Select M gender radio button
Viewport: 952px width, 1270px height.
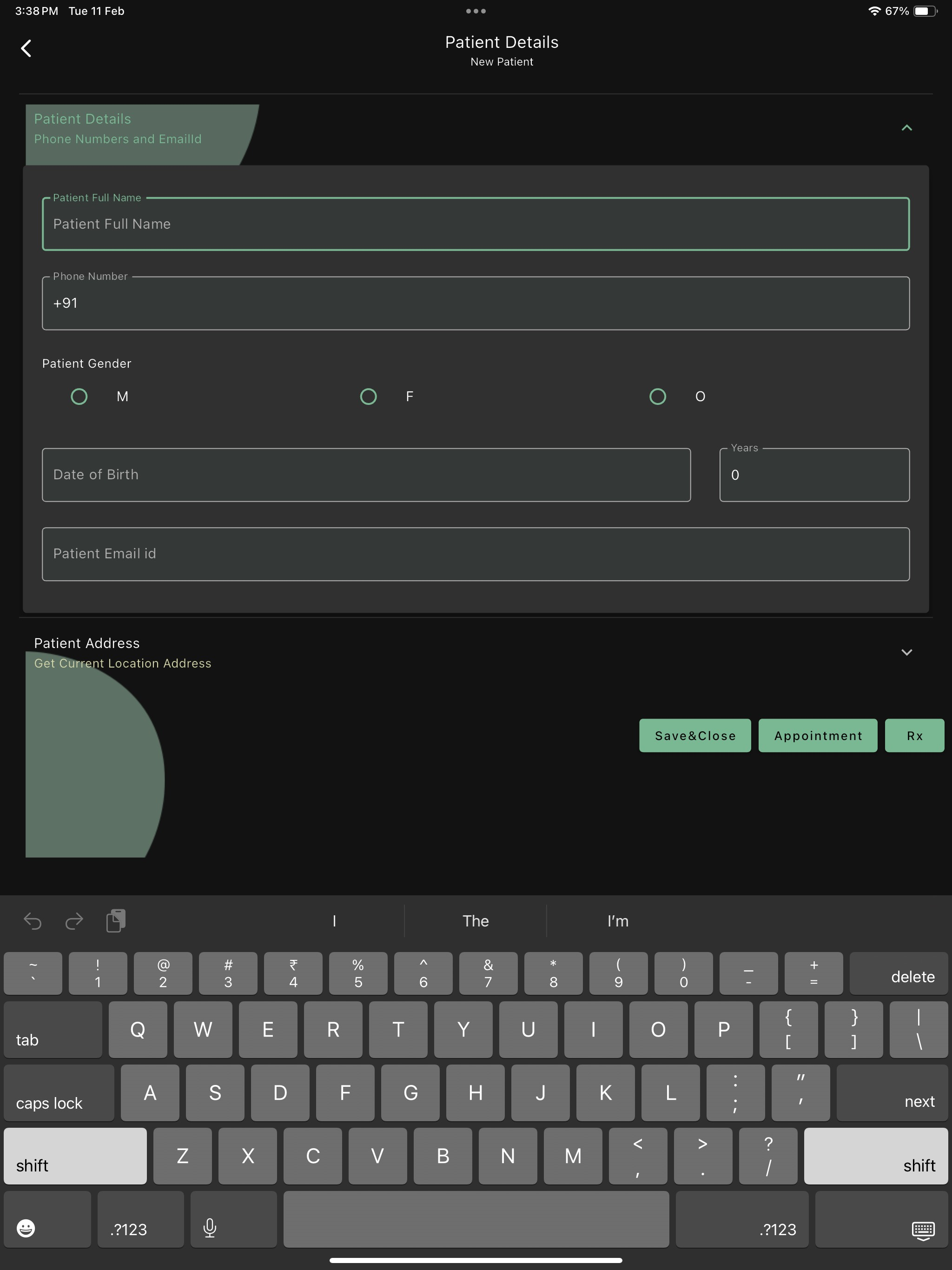point(79,397)
